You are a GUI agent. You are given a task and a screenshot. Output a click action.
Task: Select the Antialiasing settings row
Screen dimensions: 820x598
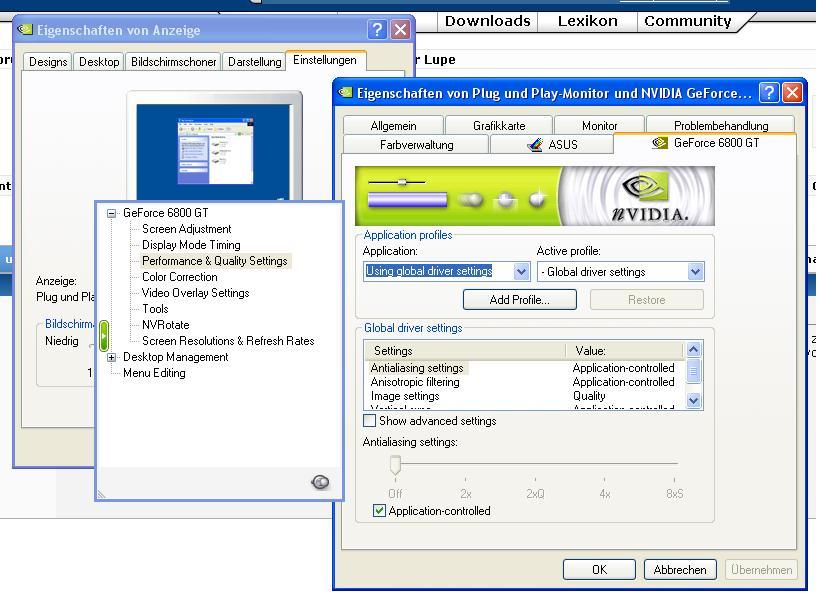pyautogui.click(x=525, y=368)
